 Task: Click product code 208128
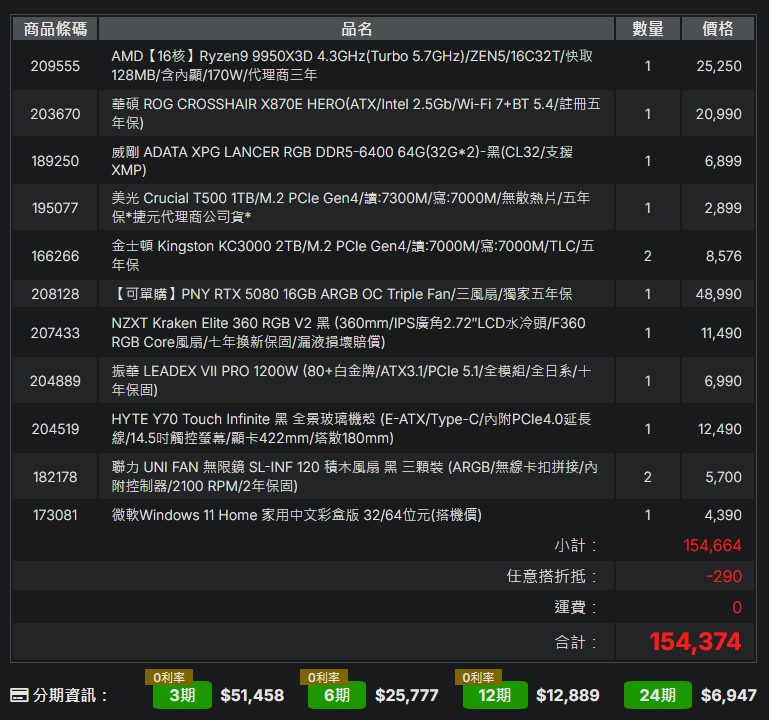[55, 294]
